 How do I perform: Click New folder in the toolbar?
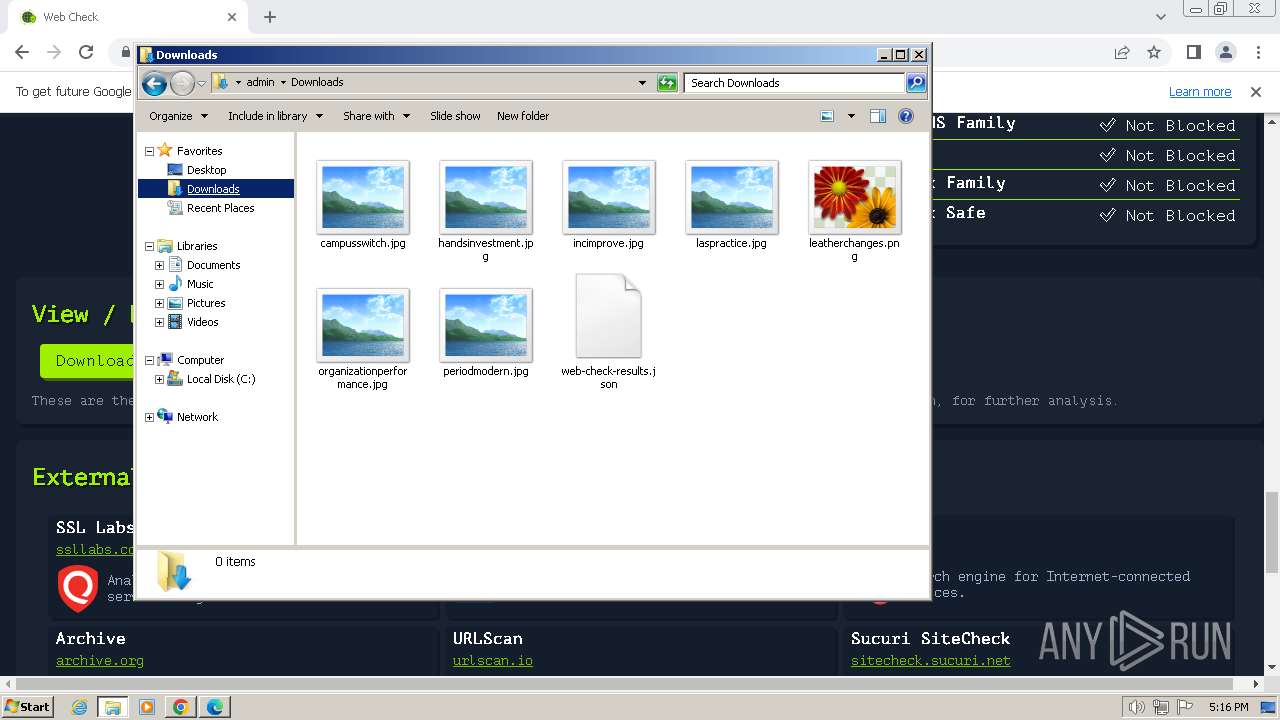[x=523, y=116]
